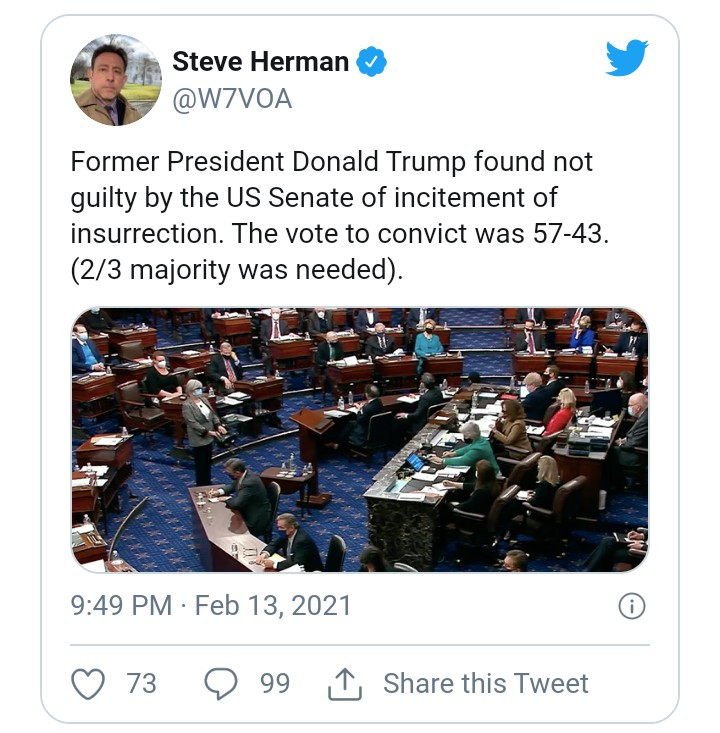Click the Twitter bird logo
Viewport: 720px width, 733px height.
628,60
